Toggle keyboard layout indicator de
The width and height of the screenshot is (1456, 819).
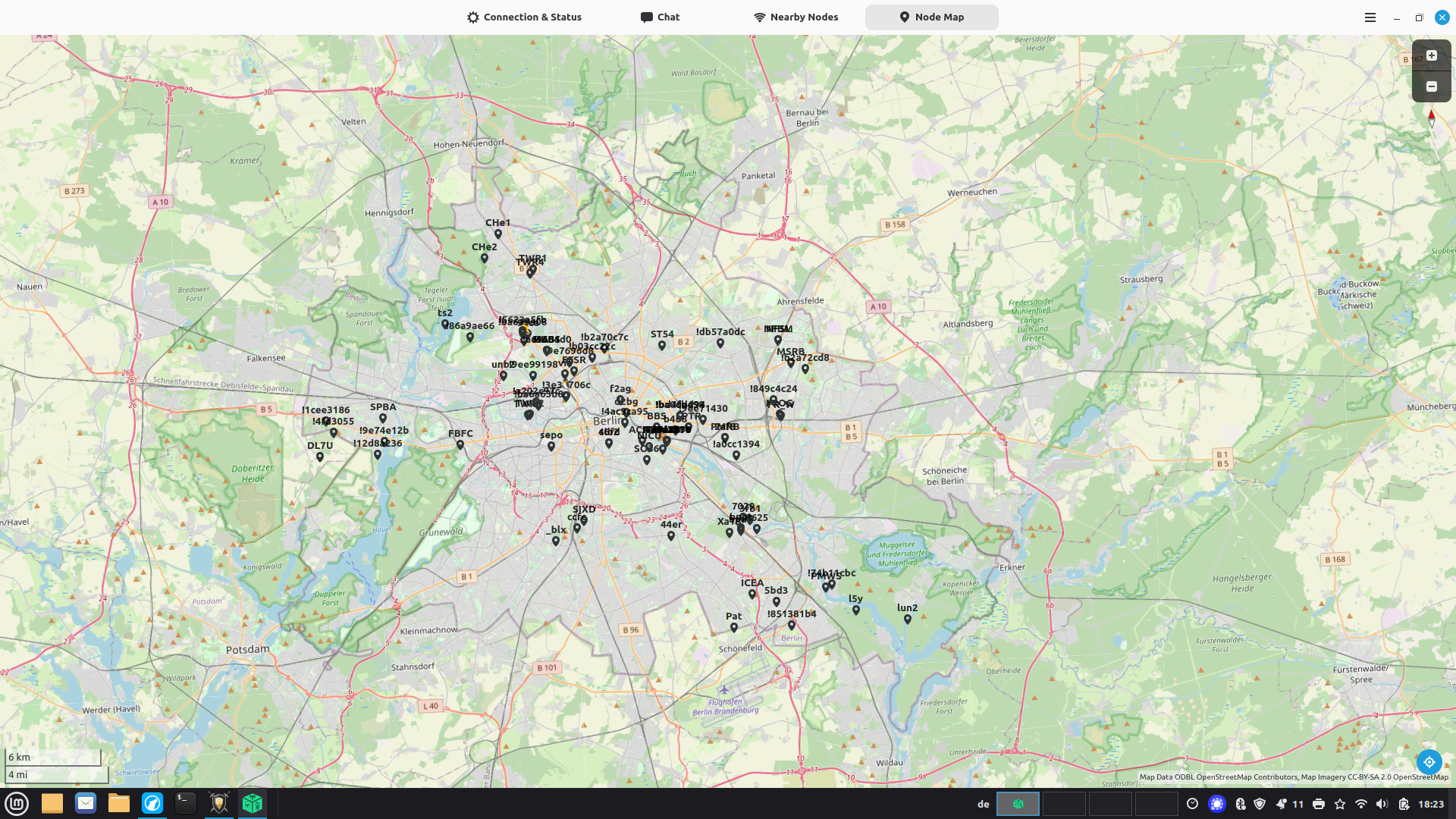coord(983,804)
